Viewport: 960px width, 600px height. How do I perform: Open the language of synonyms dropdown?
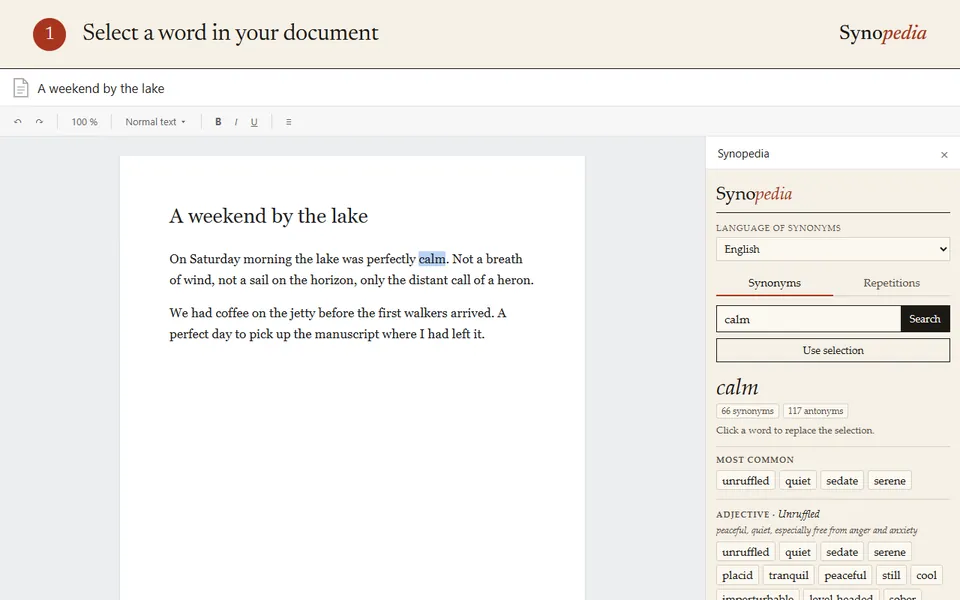[x=833, y=249]
